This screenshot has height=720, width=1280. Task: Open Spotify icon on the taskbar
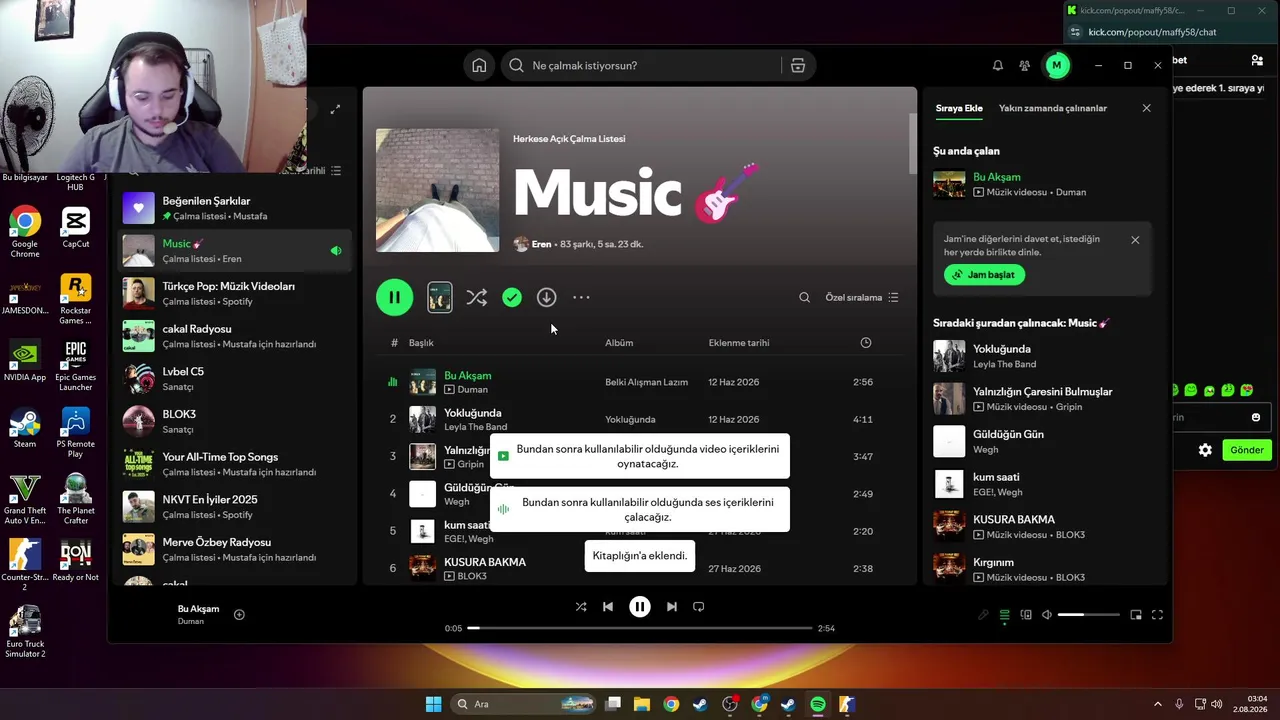pos(818,704)
